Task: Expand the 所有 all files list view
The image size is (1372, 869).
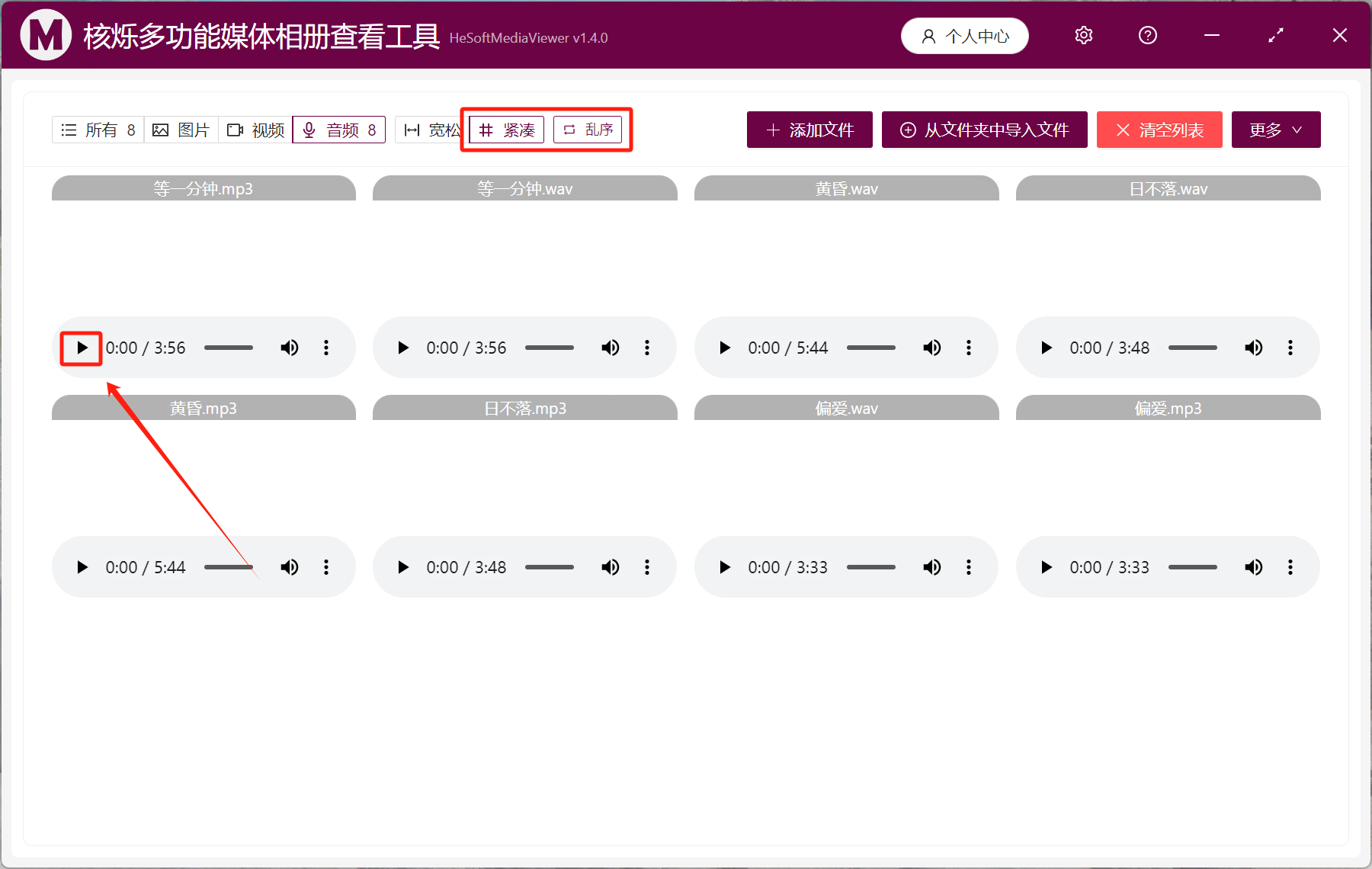Action: click(x=98, y=130)
